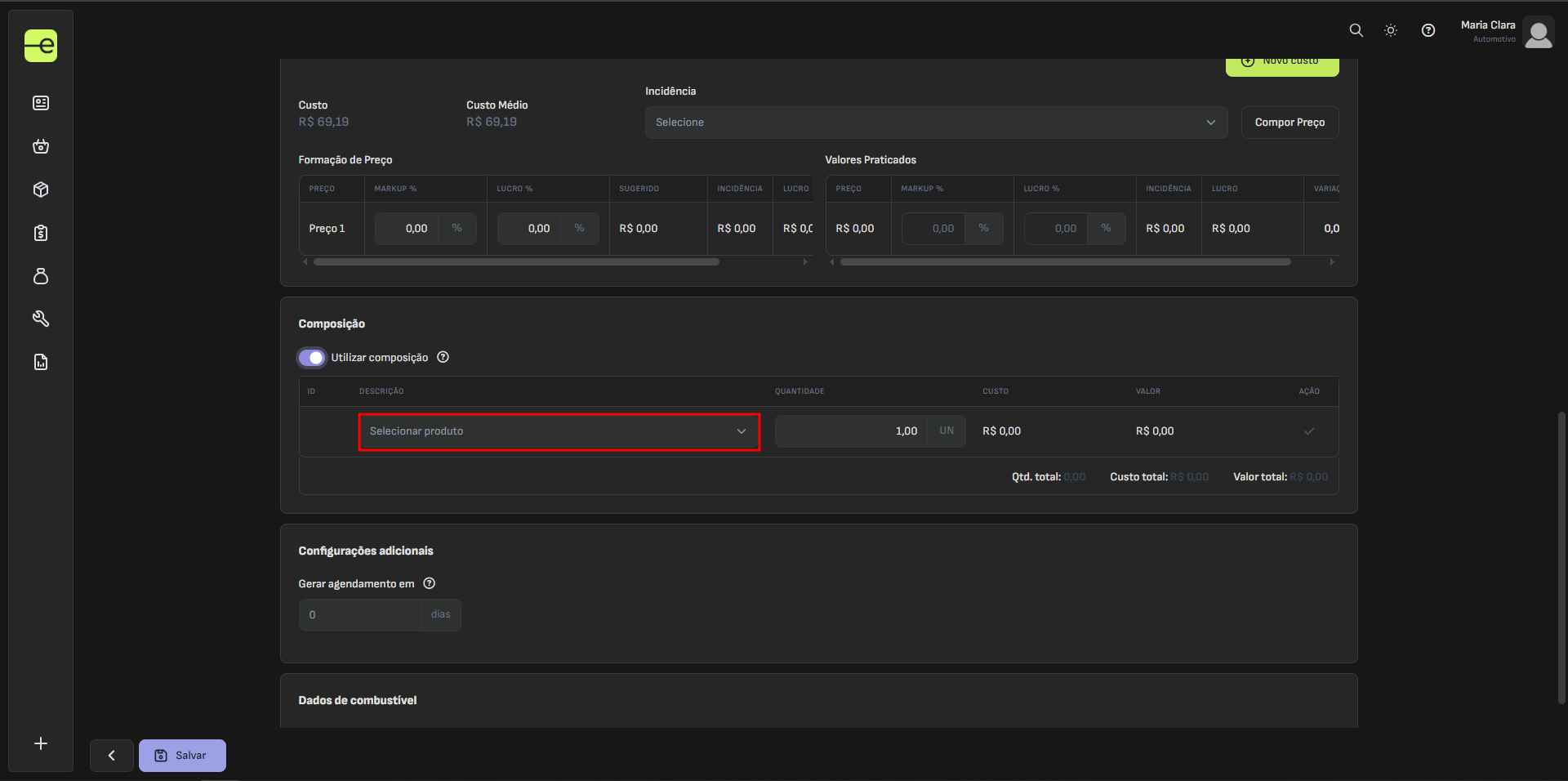Open the money bag finance sidebar icon

click(x=41, y=276)
